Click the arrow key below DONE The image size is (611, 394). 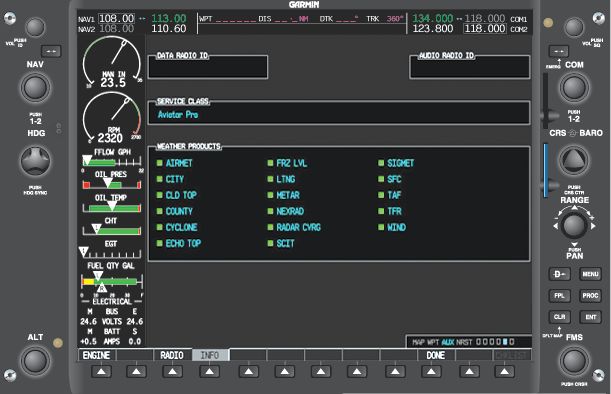click(431, 371)
